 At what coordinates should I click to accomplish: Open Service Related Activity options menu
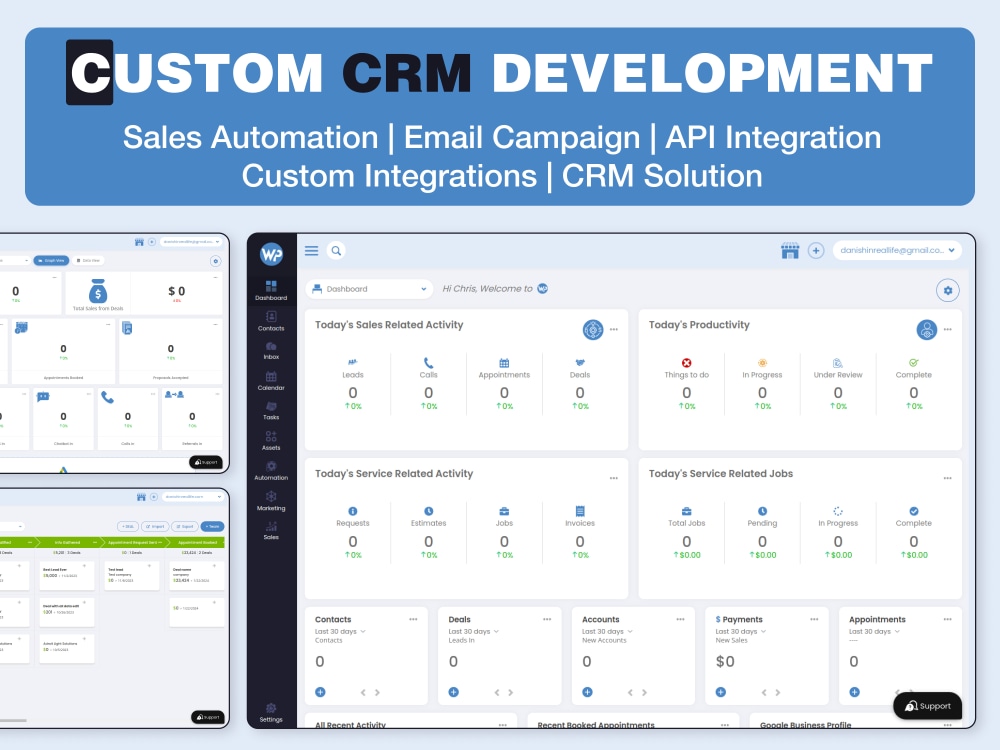(x=614, y=478)
